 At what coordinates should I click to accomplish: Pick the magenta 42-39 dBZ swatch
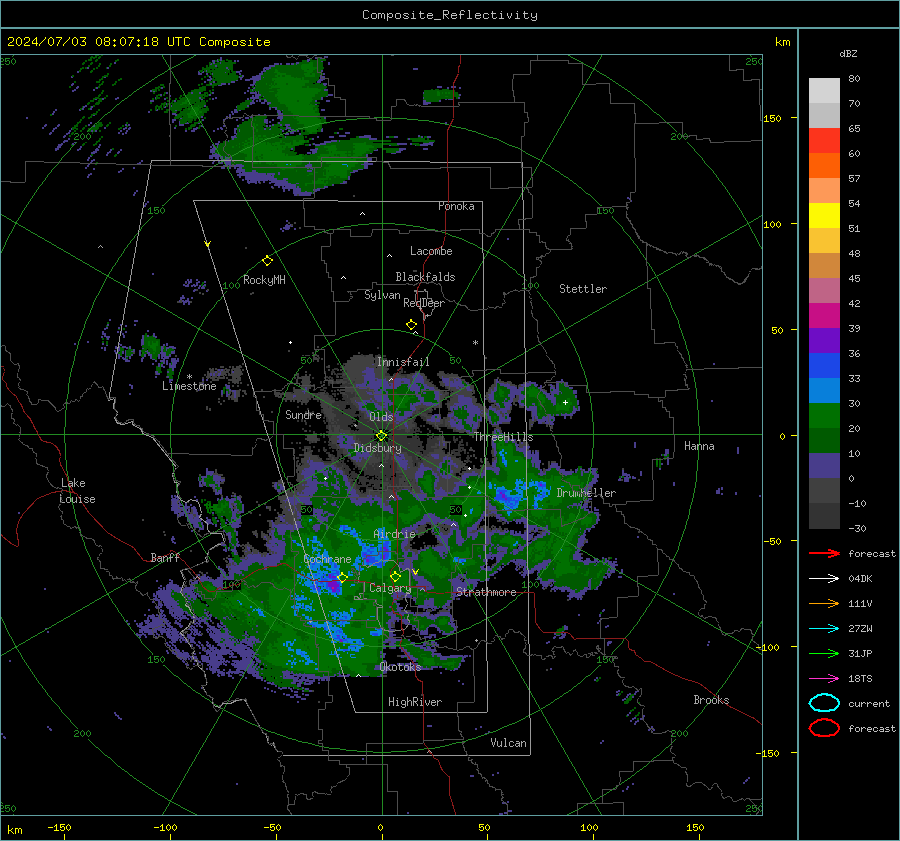click(824, 316)
